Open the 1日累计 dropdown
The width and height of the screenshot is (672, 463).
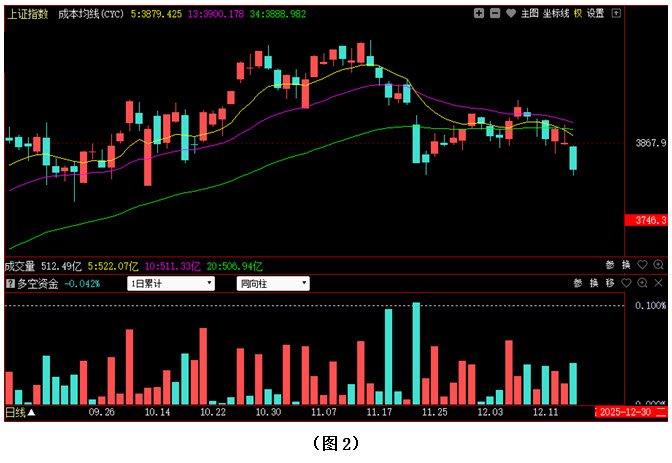[x=172, y=283]
